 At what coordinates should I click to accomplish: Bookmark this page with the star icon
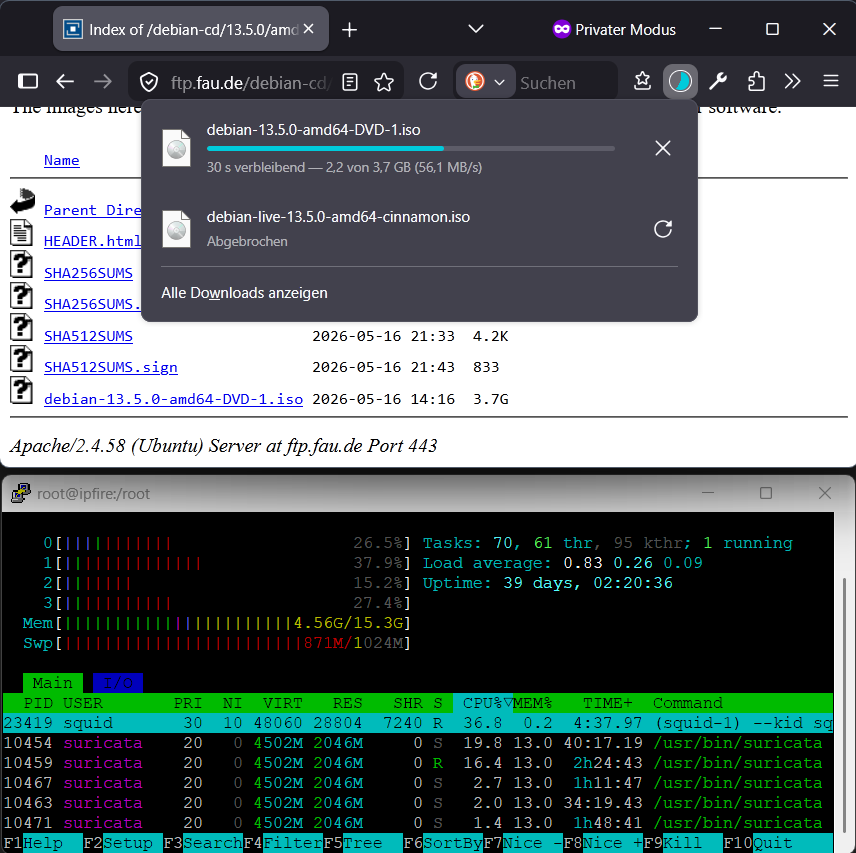(x=384, y=82)
